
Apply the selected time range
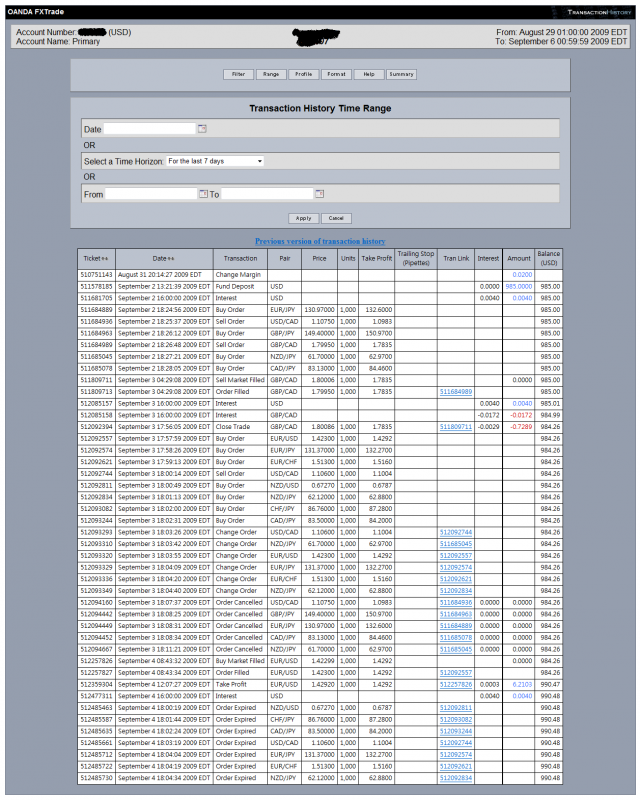point(303,218)
